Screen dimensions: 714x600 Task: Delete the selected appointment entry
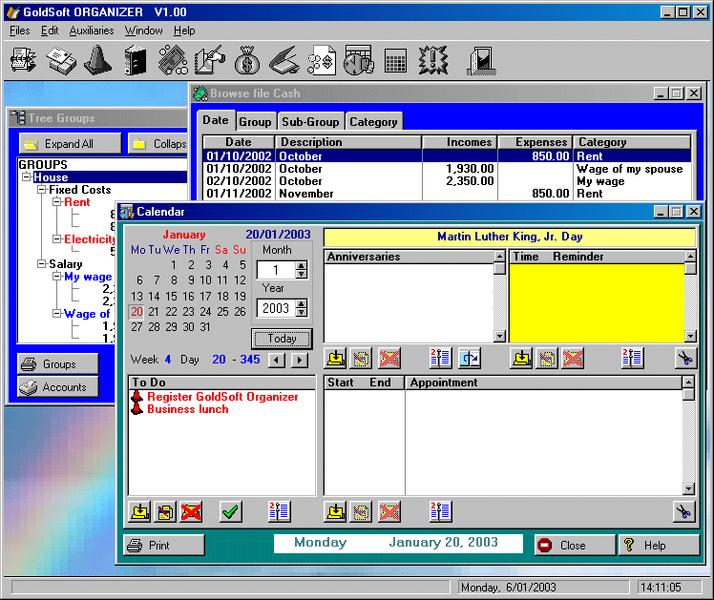pos(389,512)
